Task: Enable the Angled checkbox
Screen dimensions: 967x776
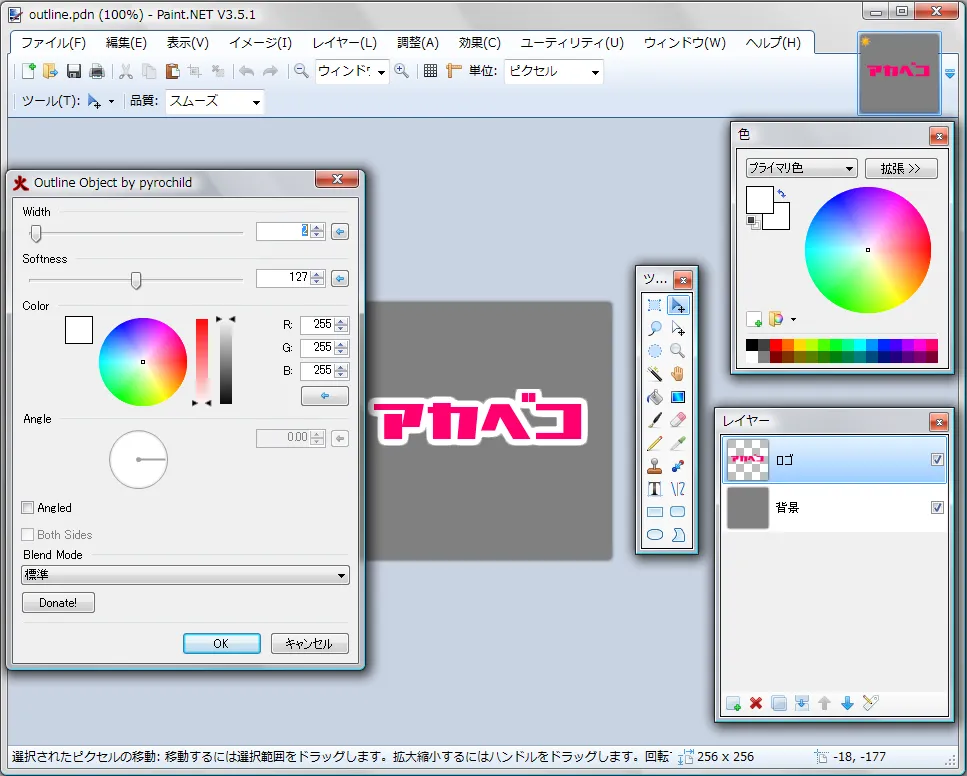Action: [28, 508]
